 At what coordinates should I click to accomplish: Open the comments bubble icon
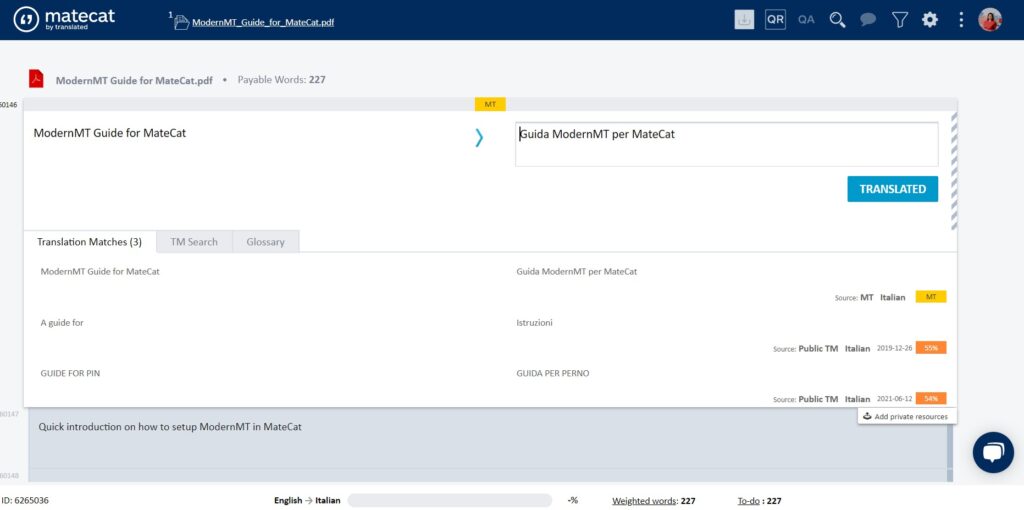coord(868,20)
